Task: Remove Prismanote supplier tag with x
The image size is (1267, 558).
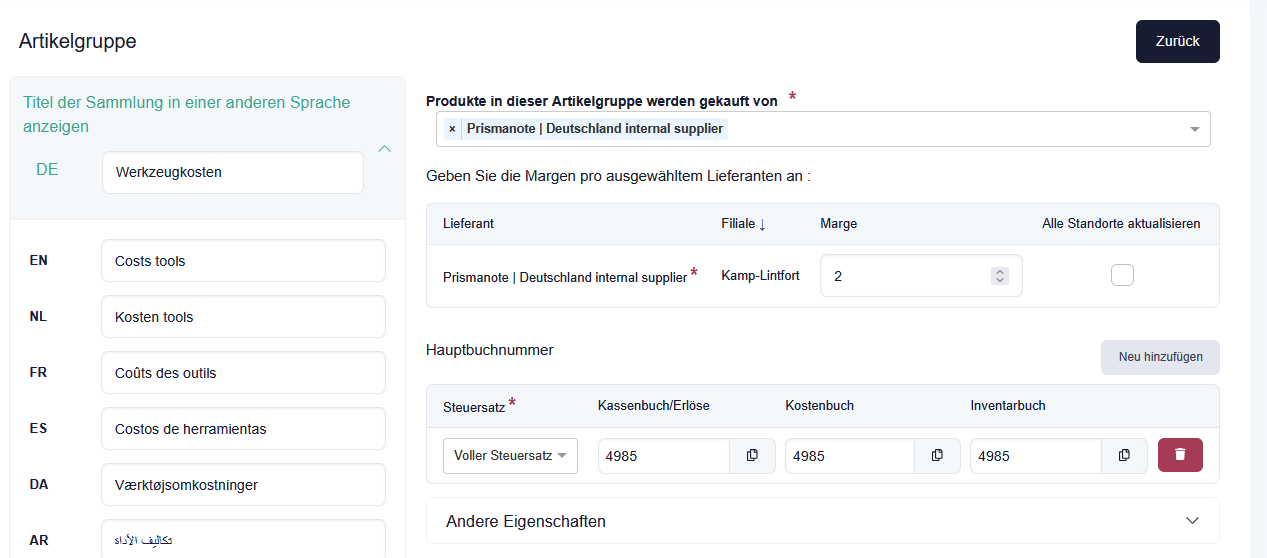Action: 452,129
